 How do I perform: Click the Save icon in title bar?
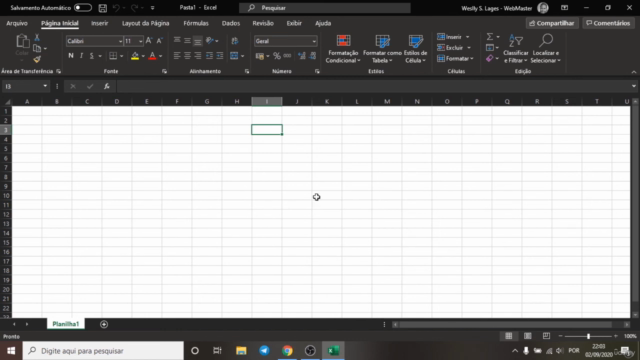103,8
